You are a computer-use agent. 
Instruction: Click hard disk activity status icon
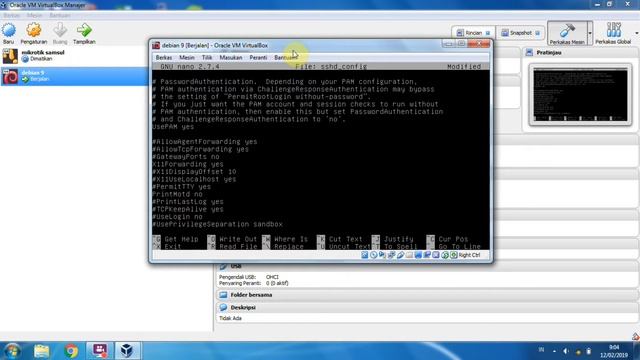click(364, 255)
